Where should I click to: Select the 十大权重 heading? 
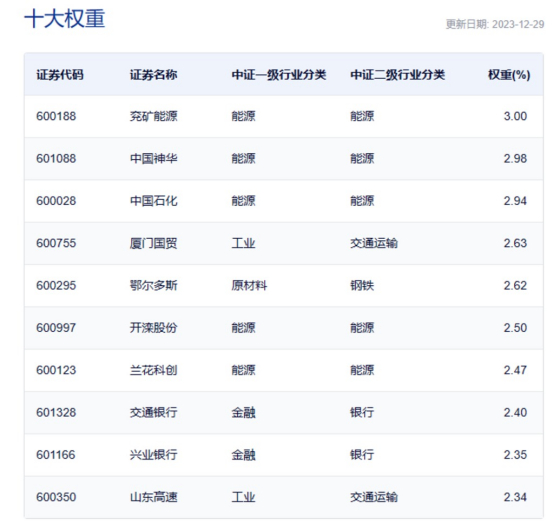(65, 18)
